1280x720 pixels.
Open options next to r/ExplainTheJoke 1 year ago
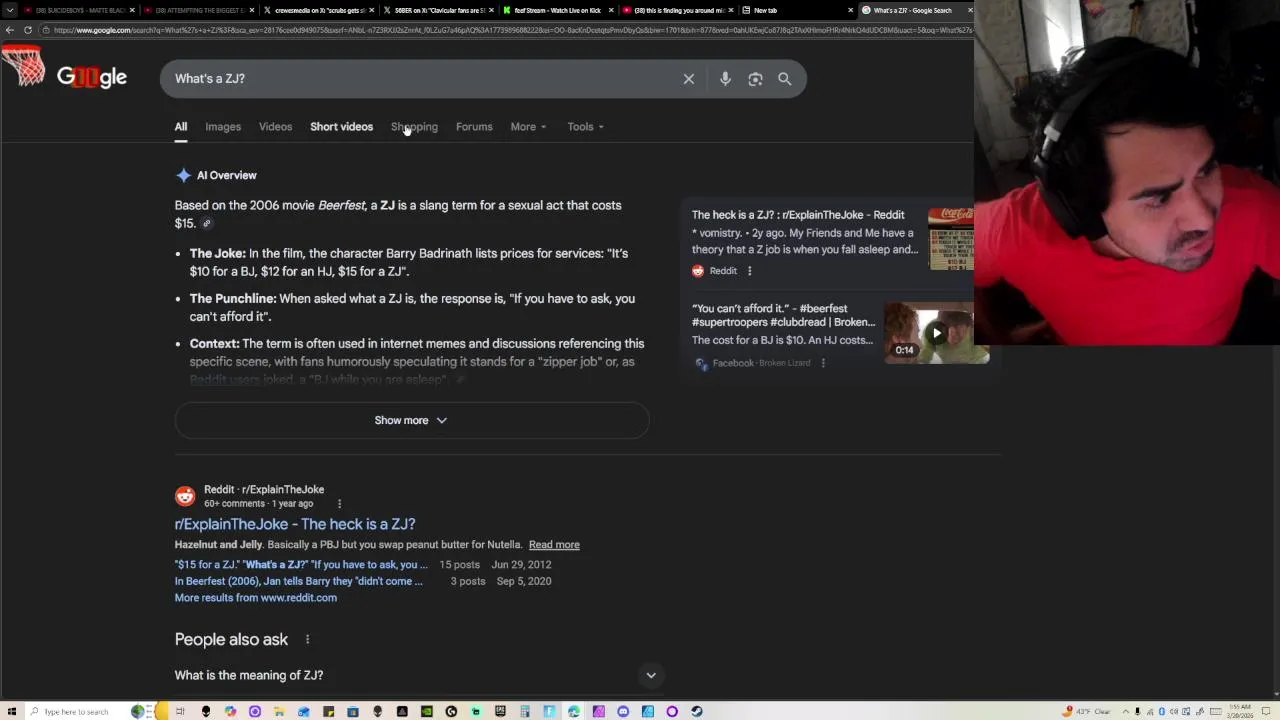pos(339,504)
